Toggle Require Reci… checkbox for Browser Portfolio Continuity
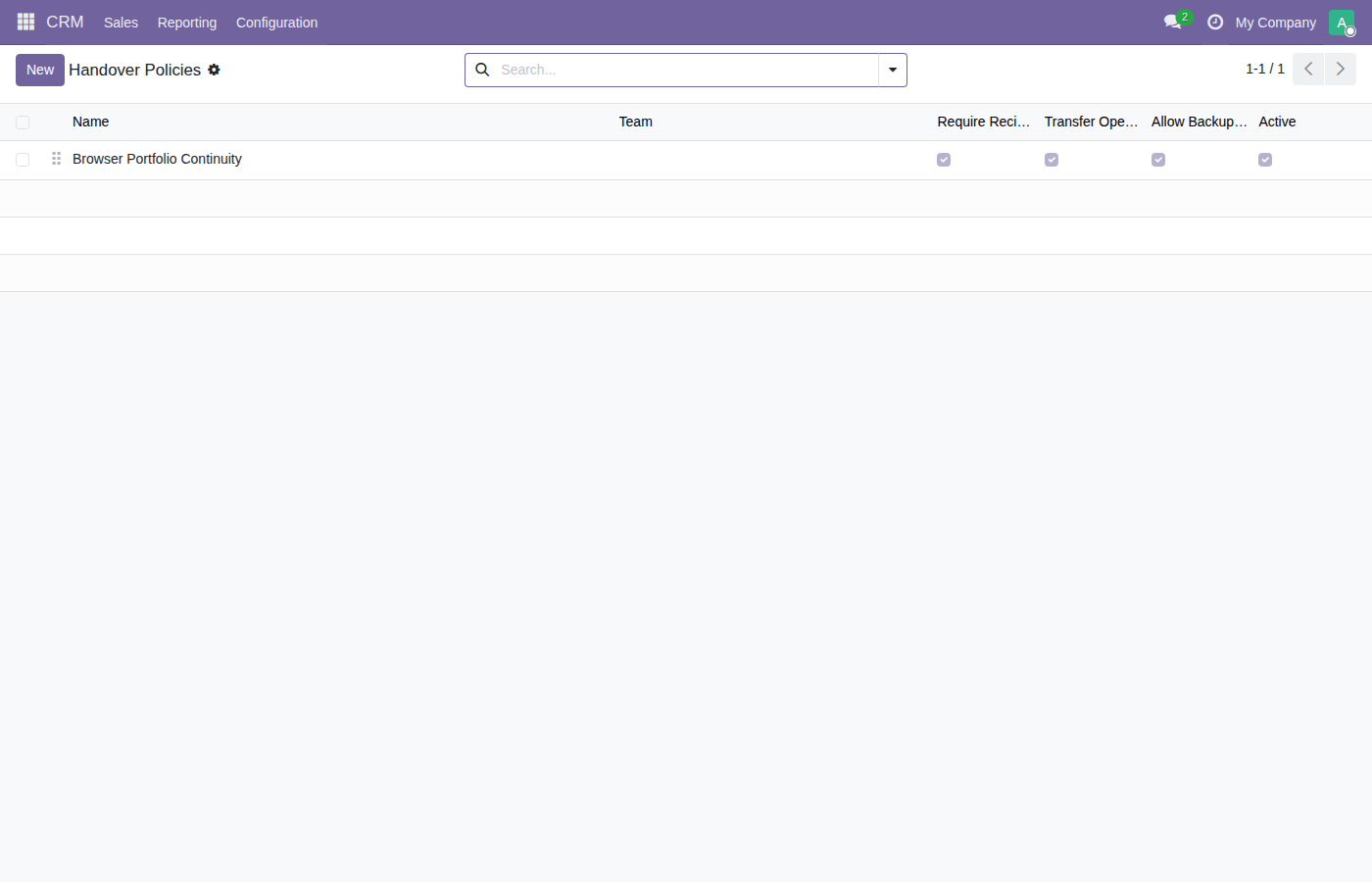The height and width of the screenshot is (882, 1372). tap(944, 160)
